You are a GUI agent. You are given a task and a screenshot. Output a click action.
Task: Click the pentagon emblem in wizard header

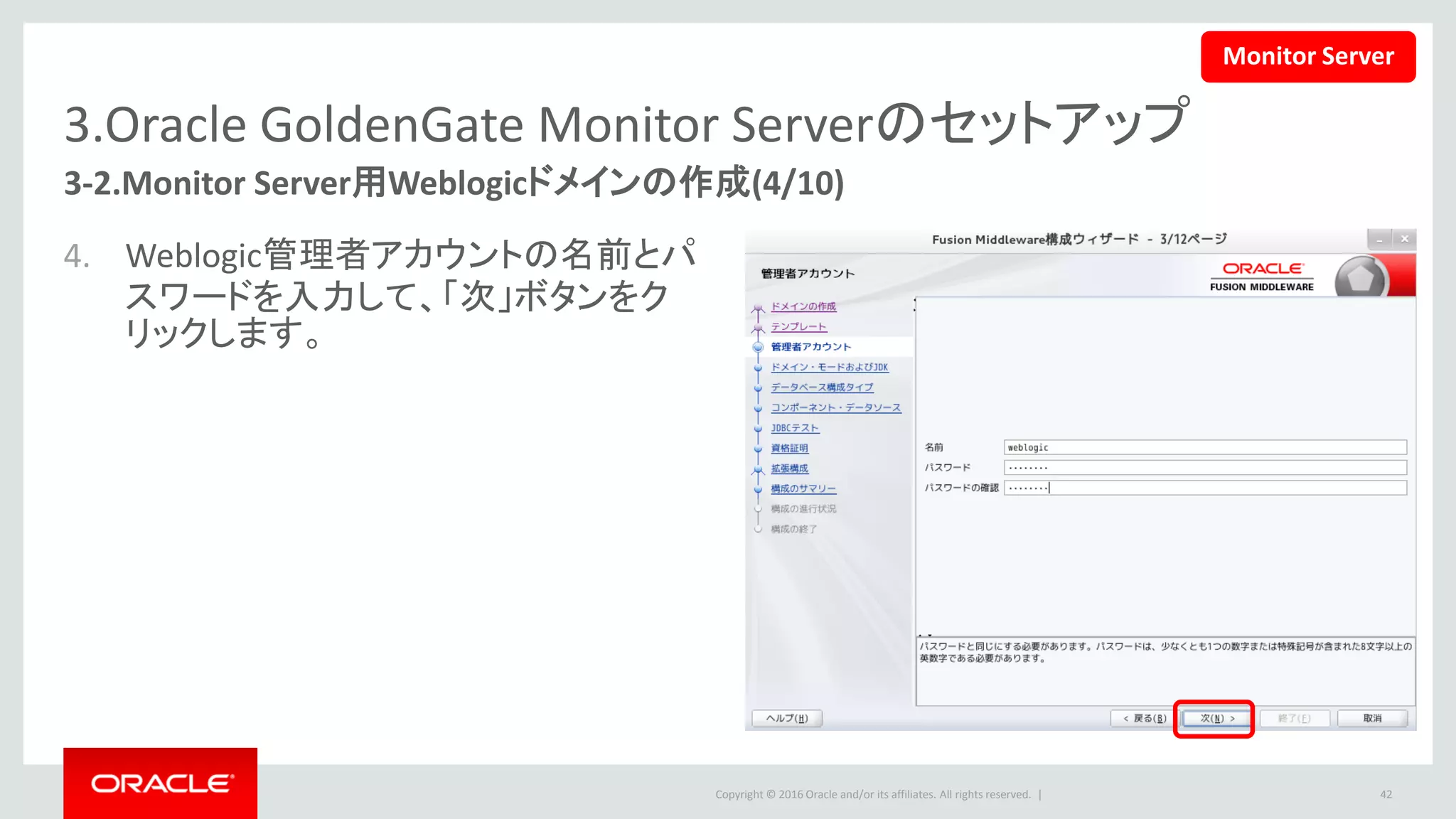point(1360,277)
